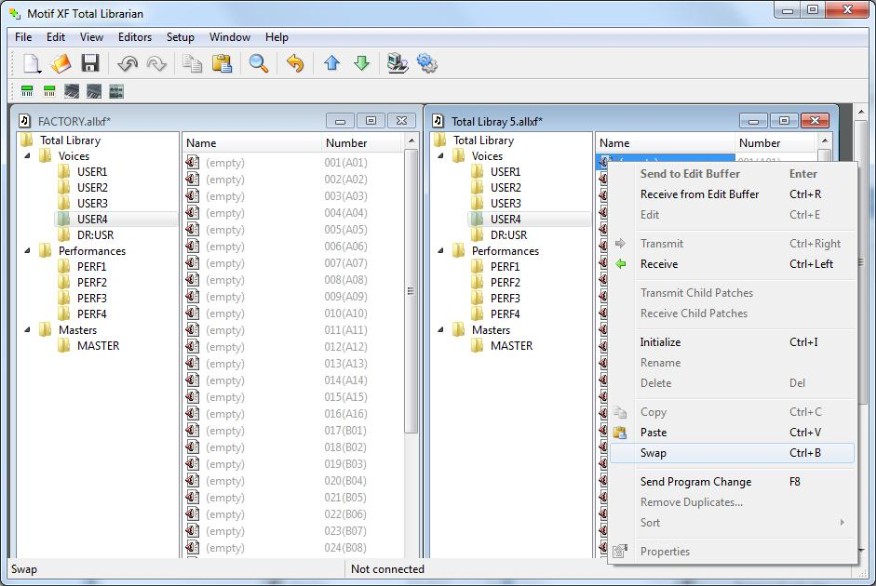Open the Help menu
The height and width of the screenshot is (586, 876).
click(277, 37)
